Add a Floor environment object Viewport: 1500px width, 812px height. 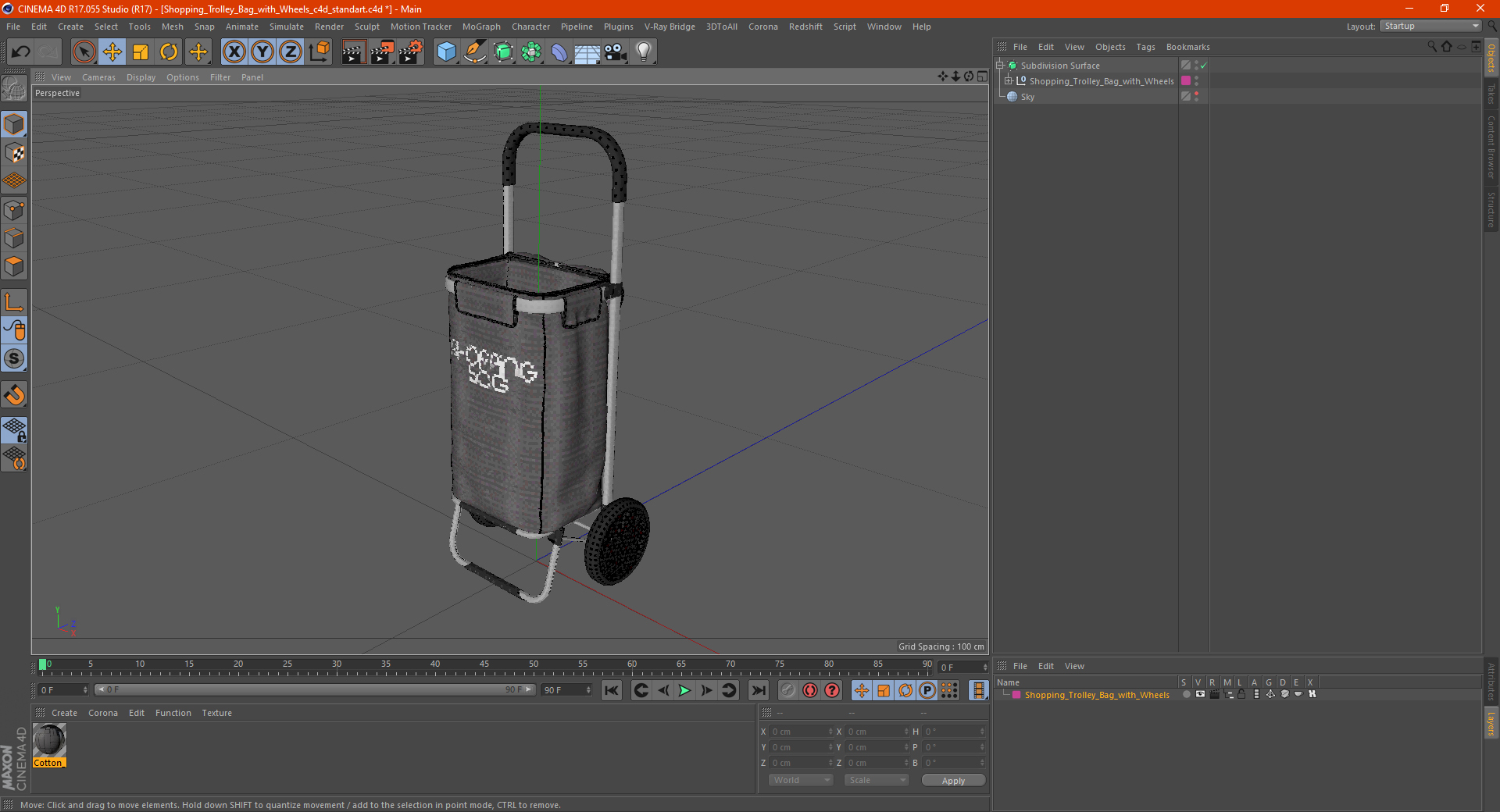(587, 52)
